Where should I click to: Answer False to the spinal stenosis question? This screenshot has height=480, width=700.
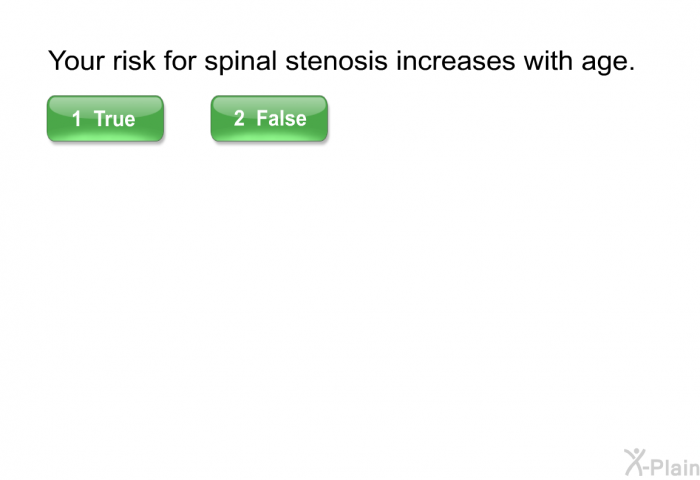tap(269, 119)
